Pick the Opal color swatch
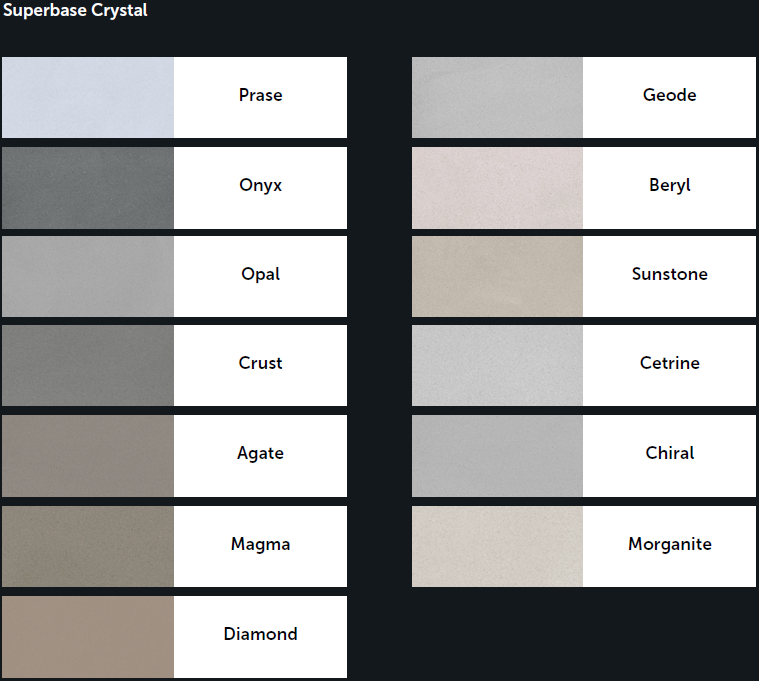 pos(88,276)
